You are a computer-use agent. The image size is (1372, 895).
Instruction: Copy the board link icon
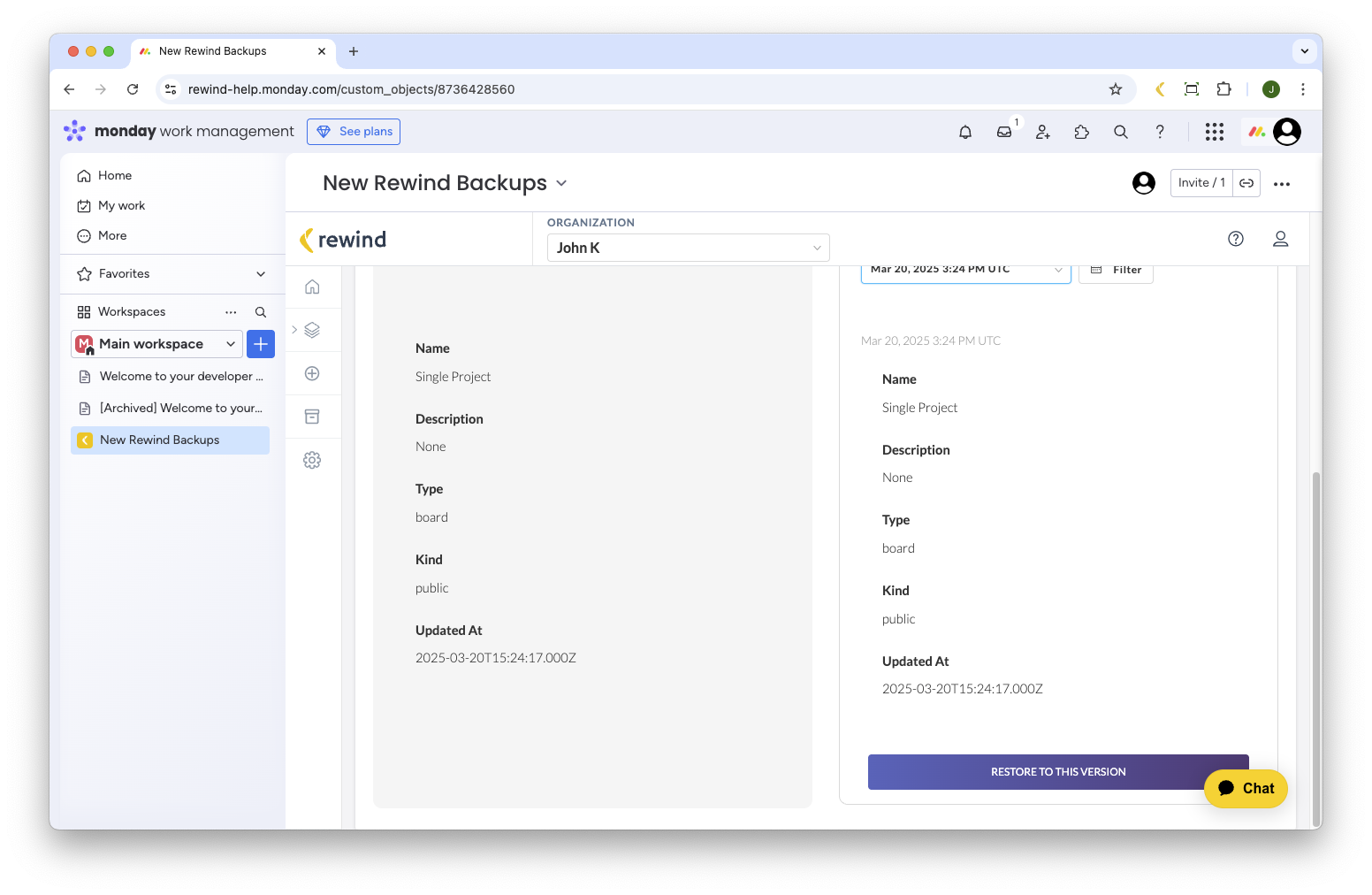[1246, 183]
